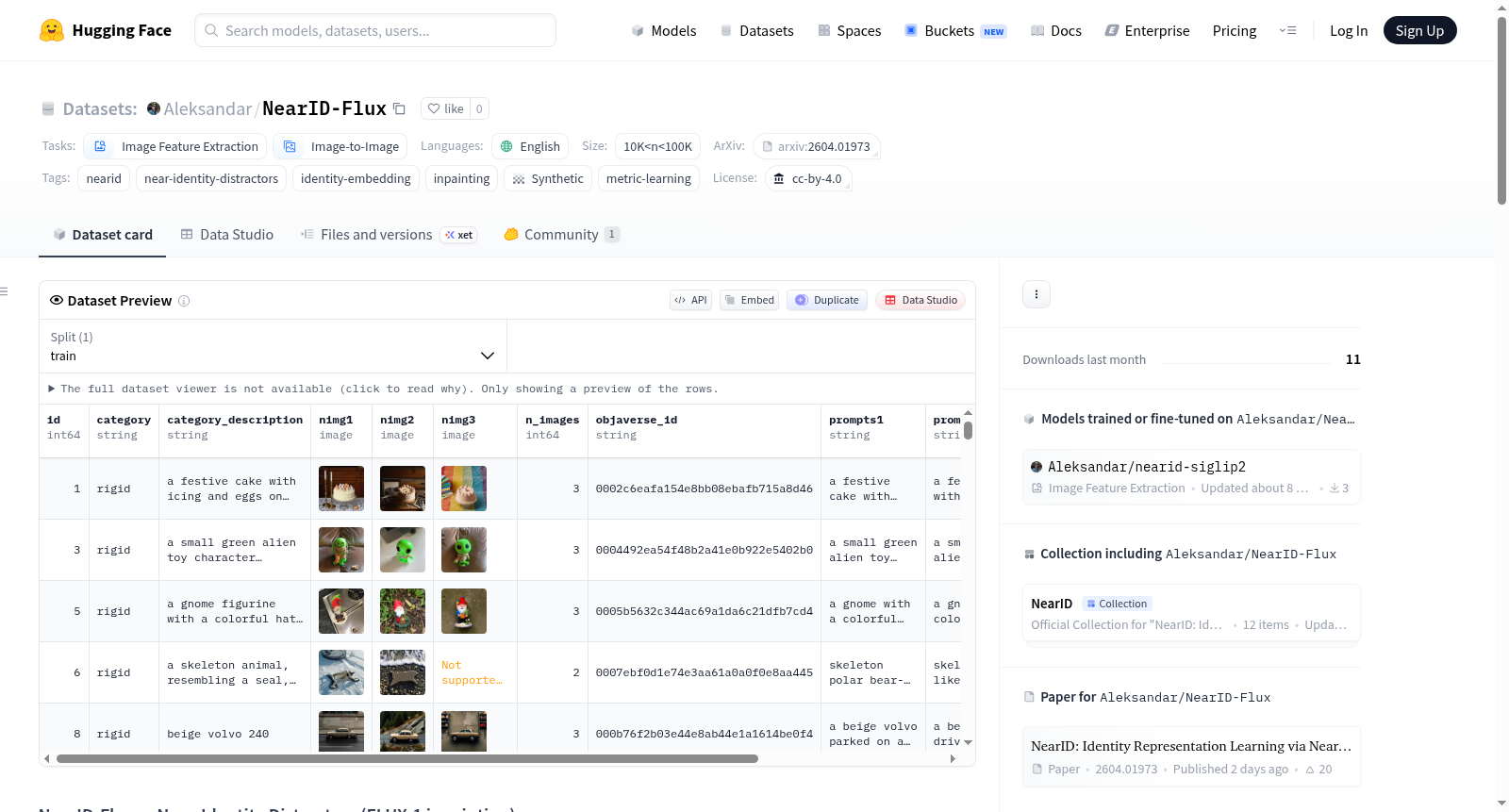Click the Embed button in Dataset Preview
This screenshot has height=812, width=1509.
click(750, 300)
